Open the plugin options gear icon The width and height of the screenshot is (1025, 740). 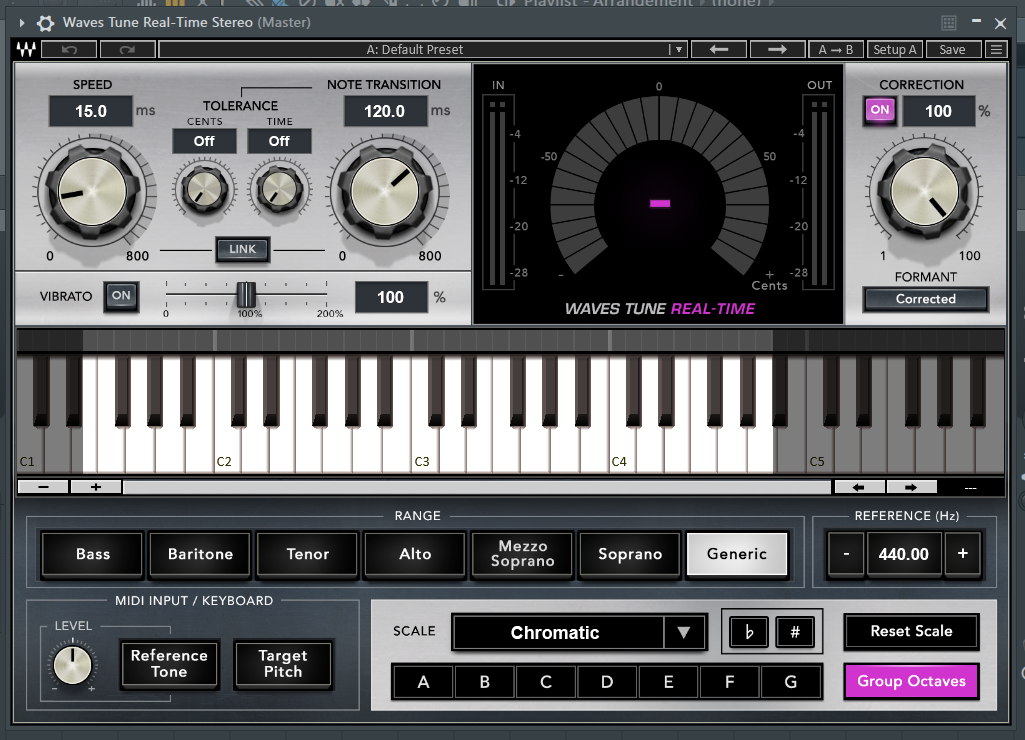coord(45,24)
